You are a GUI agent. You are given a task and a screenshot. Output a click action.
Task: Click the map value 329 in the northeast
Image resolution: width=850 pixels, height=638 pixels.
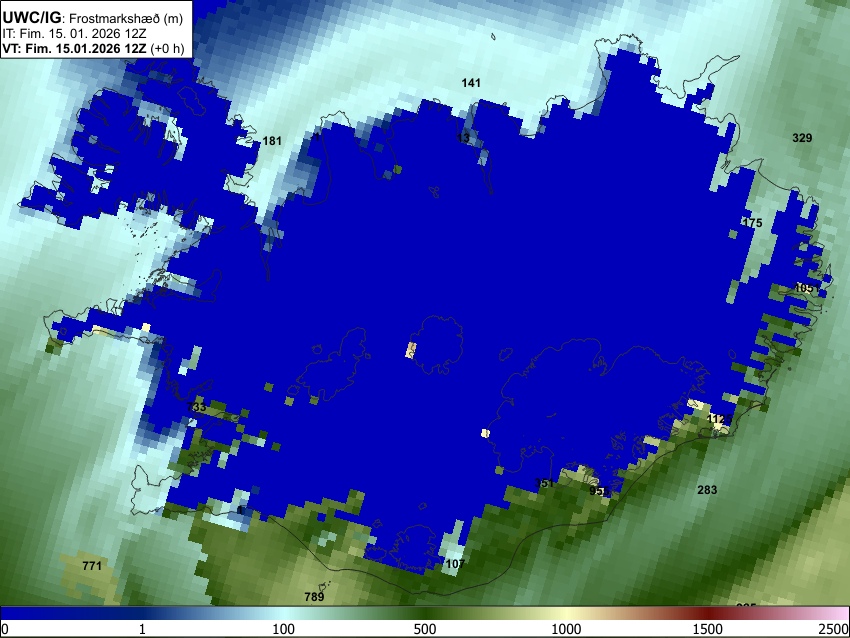click(802, 138)
